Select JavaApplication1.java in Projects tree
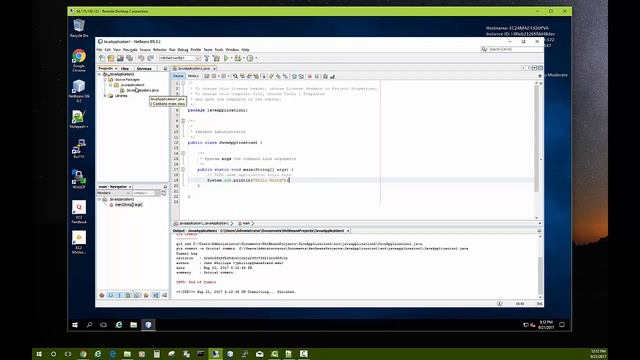 click(142, 90)
